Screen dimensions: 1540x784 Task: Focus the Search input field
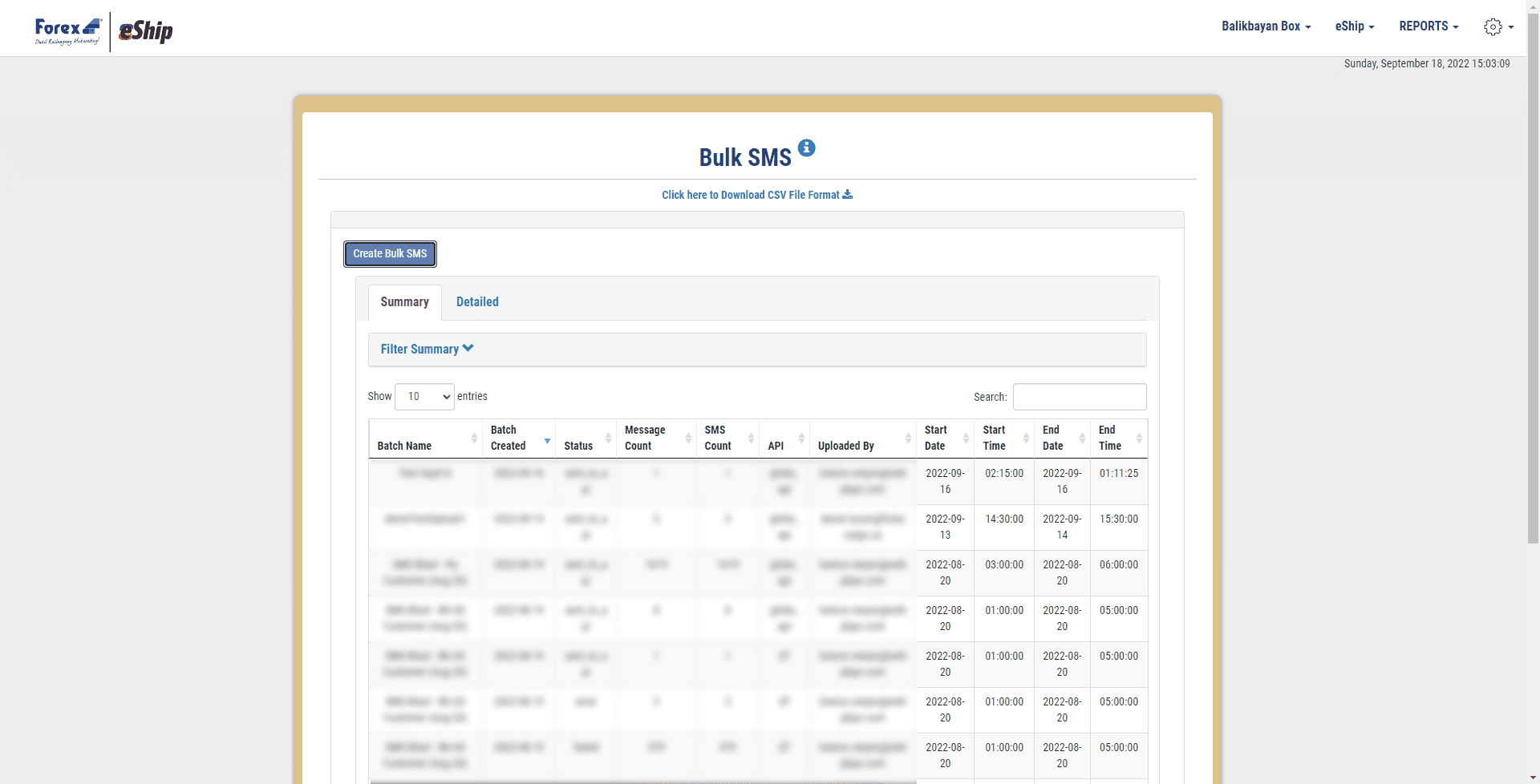1080,397
